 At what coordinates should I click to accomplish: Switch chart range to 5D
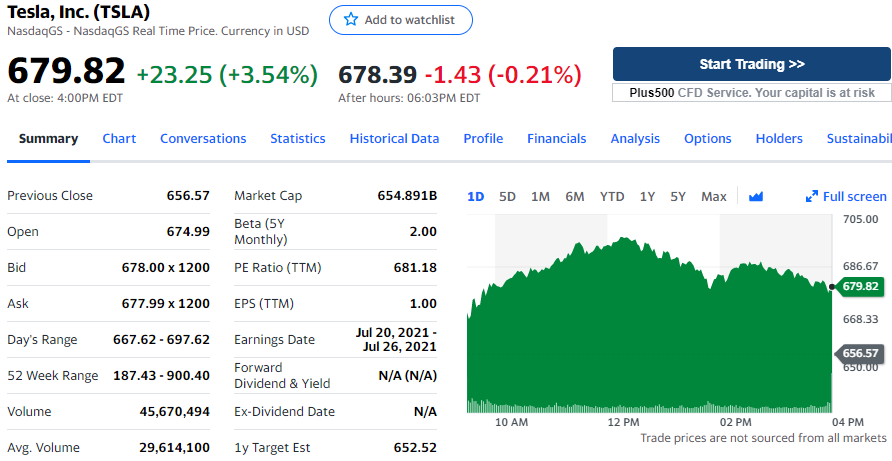click(x=507, y=197)
